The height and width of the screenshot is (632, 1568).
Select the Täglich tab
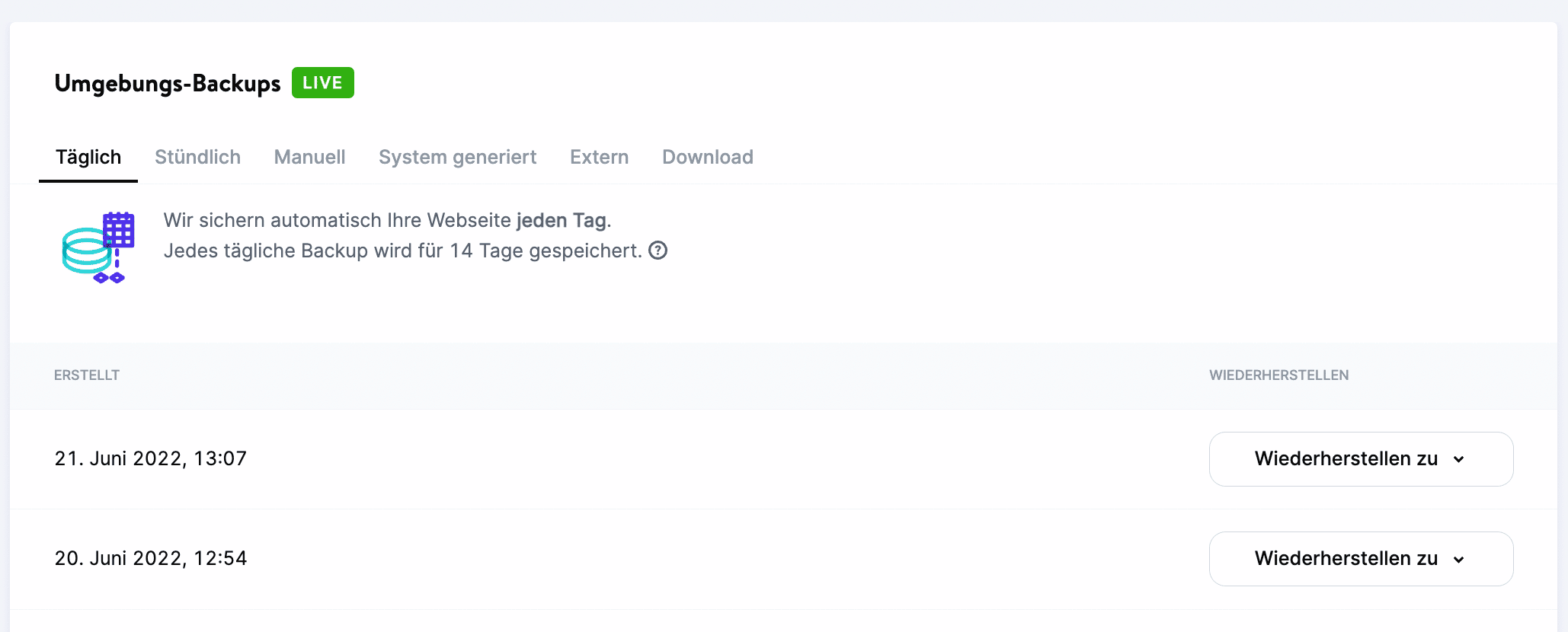tap(88, 157)
